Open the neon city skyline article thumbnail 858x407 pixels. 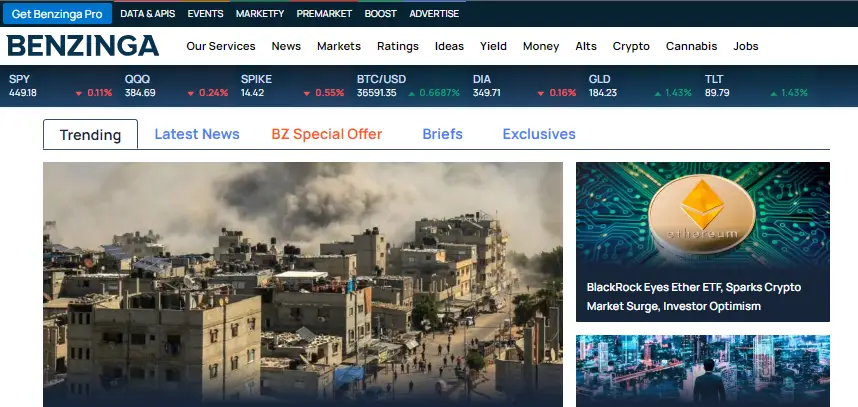[703, 371]
